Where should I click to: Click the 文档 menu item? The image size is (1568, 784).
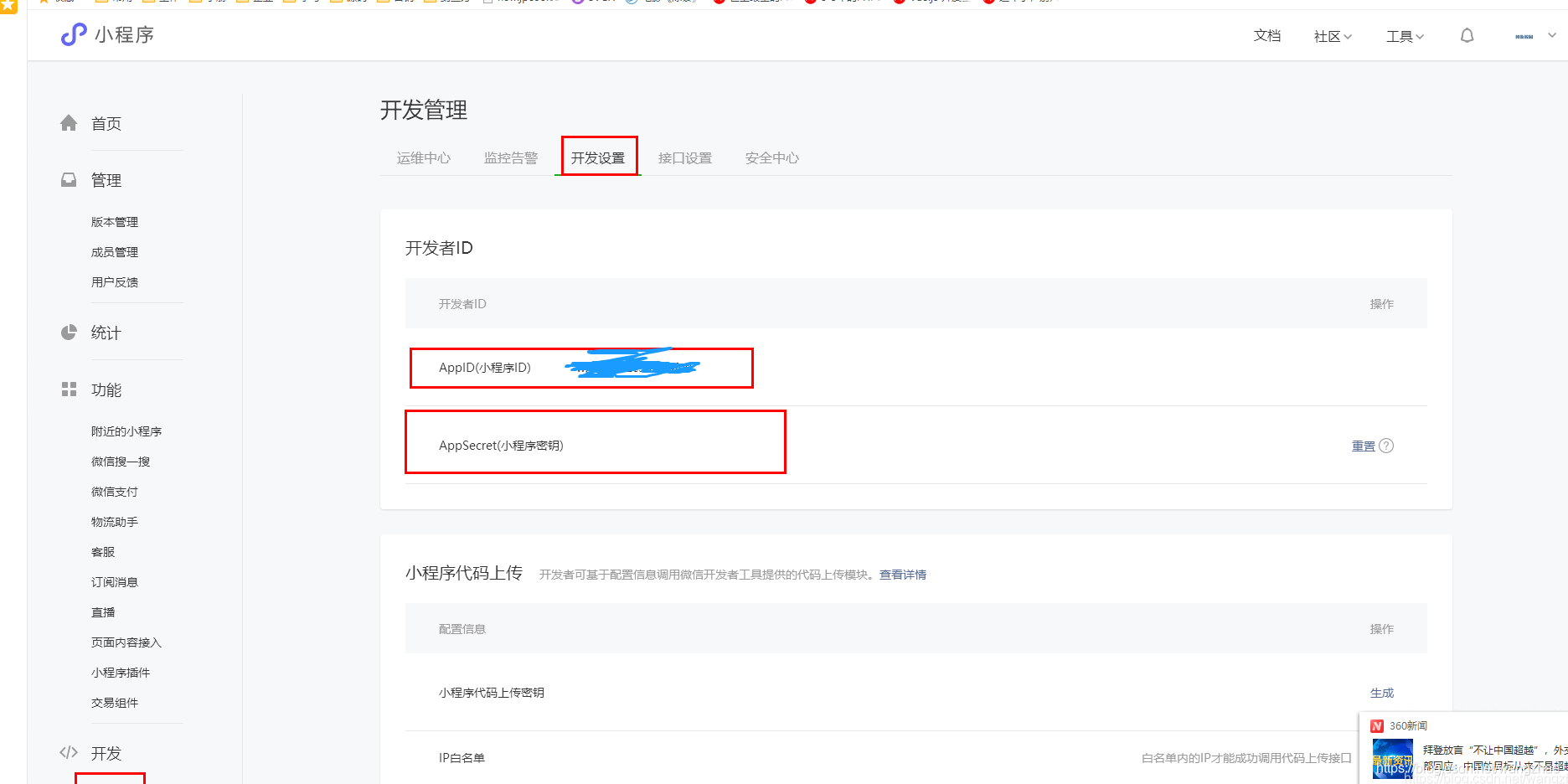(x=1266, y=36)
